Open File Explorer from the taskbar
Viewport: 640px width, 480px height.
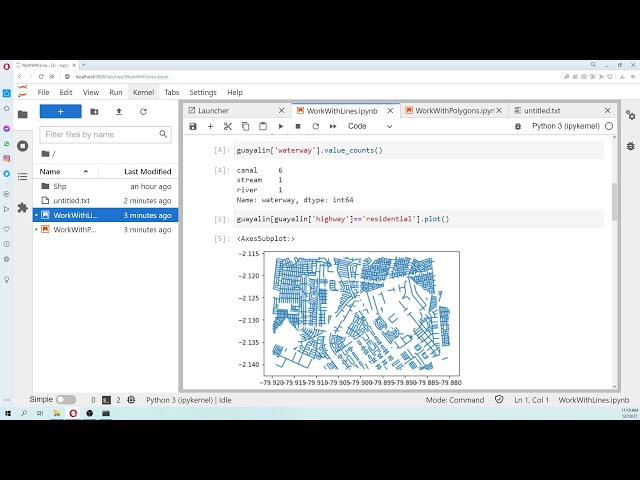click(x=56, y=413)
